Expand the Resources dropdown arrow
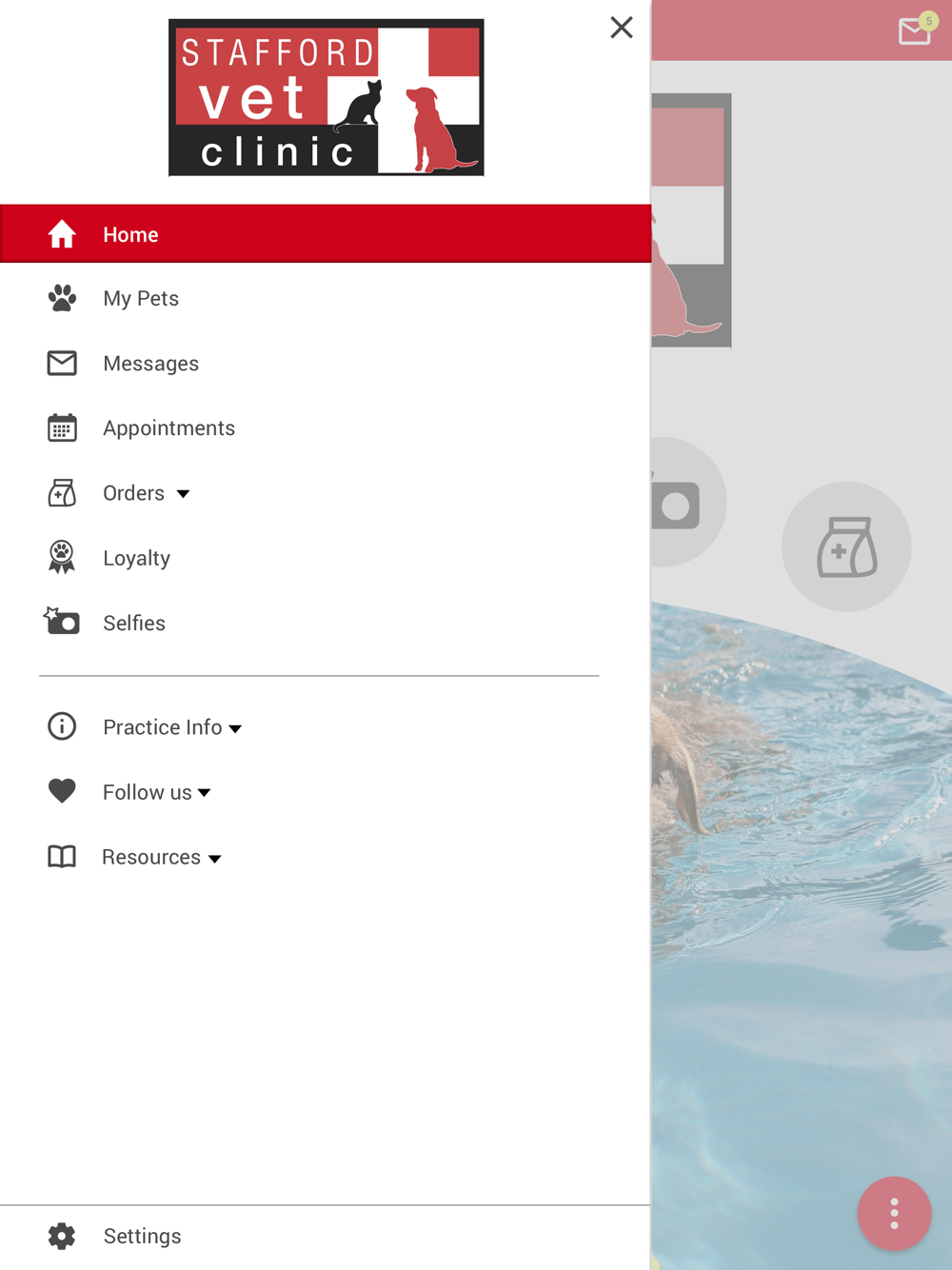Viewport: 952px width, 1270px height. point(214,859)
